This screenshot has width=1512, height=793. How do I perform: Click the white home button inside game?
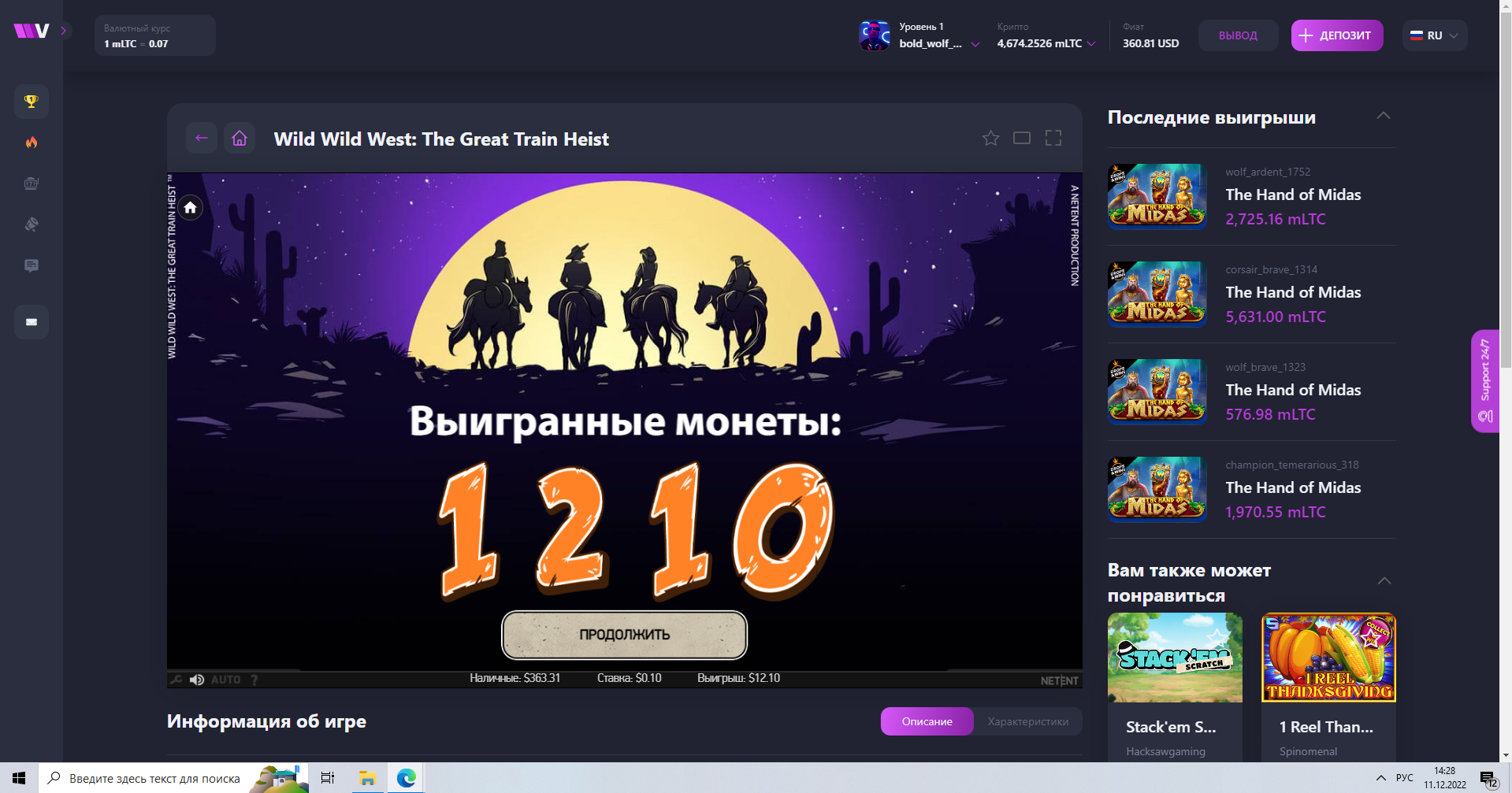[190, 208]
